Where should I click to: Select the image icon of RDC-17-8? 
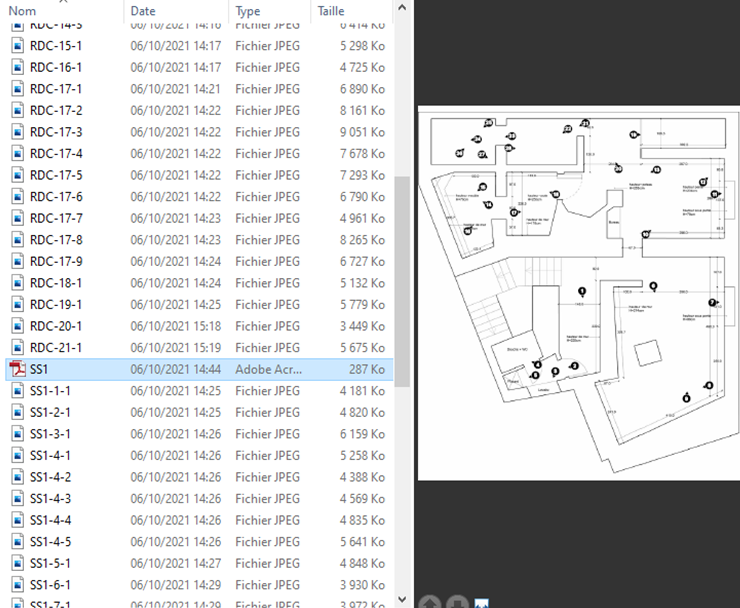point(17,240)
